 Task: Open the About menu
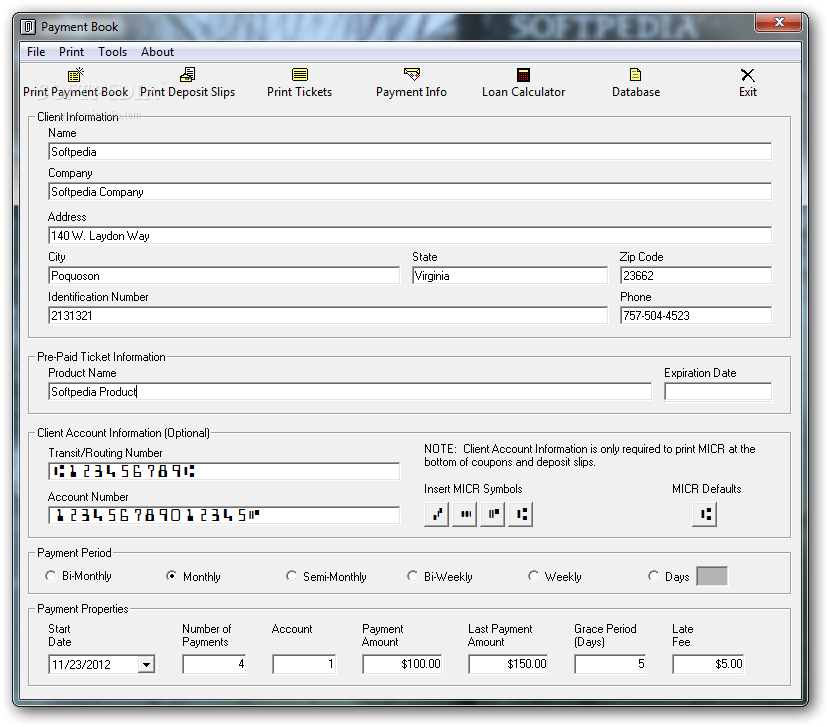158,52
